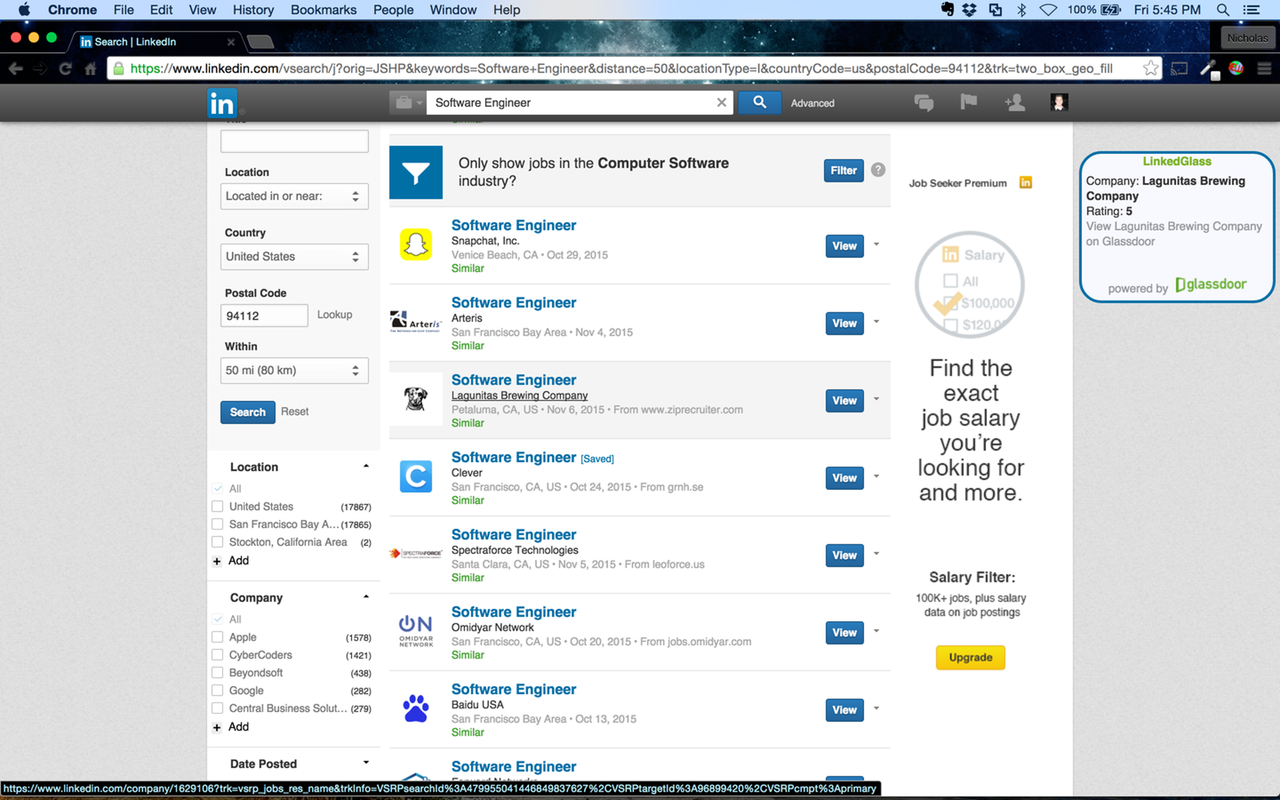The image size is (1280, 800).
Task: Check the Beyondsoft company filter
Action: 218,673
